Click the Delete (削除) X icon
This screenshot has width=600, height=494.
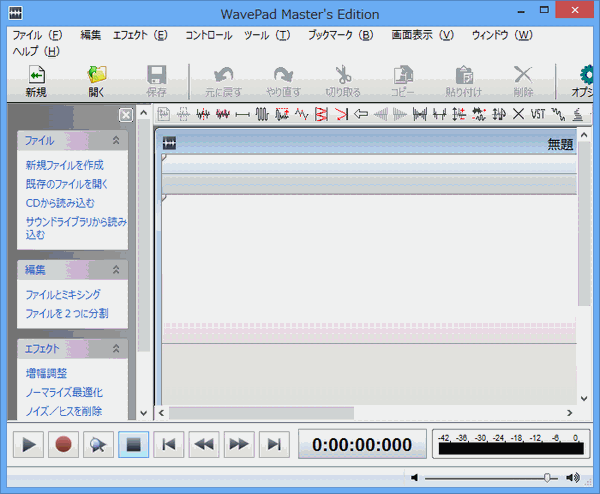[523, 75]
